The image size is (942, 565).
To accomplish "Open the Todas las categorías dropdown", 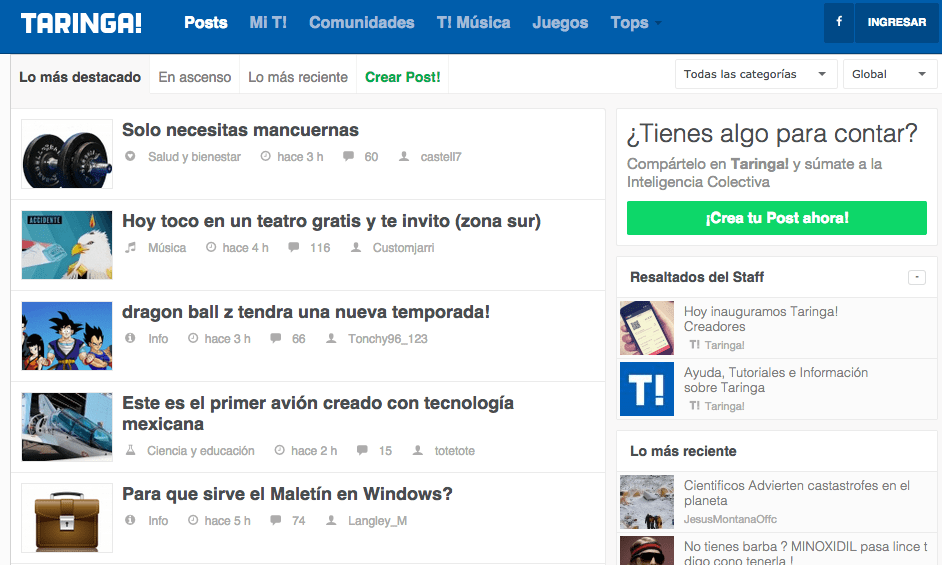I will pyautogui.click(x=756, y=74).
